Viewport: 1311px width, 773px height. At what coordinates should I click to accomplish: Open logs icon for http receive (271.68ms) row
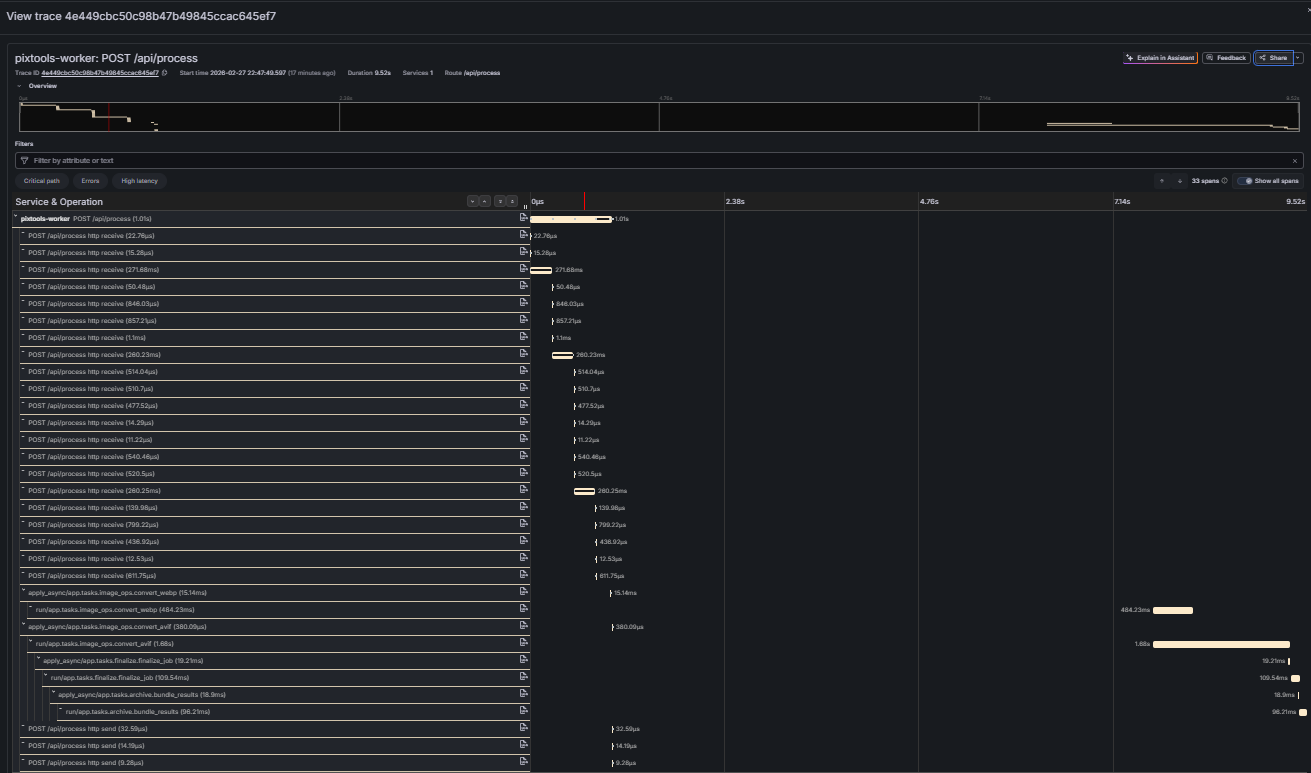[x=523, y=269]
